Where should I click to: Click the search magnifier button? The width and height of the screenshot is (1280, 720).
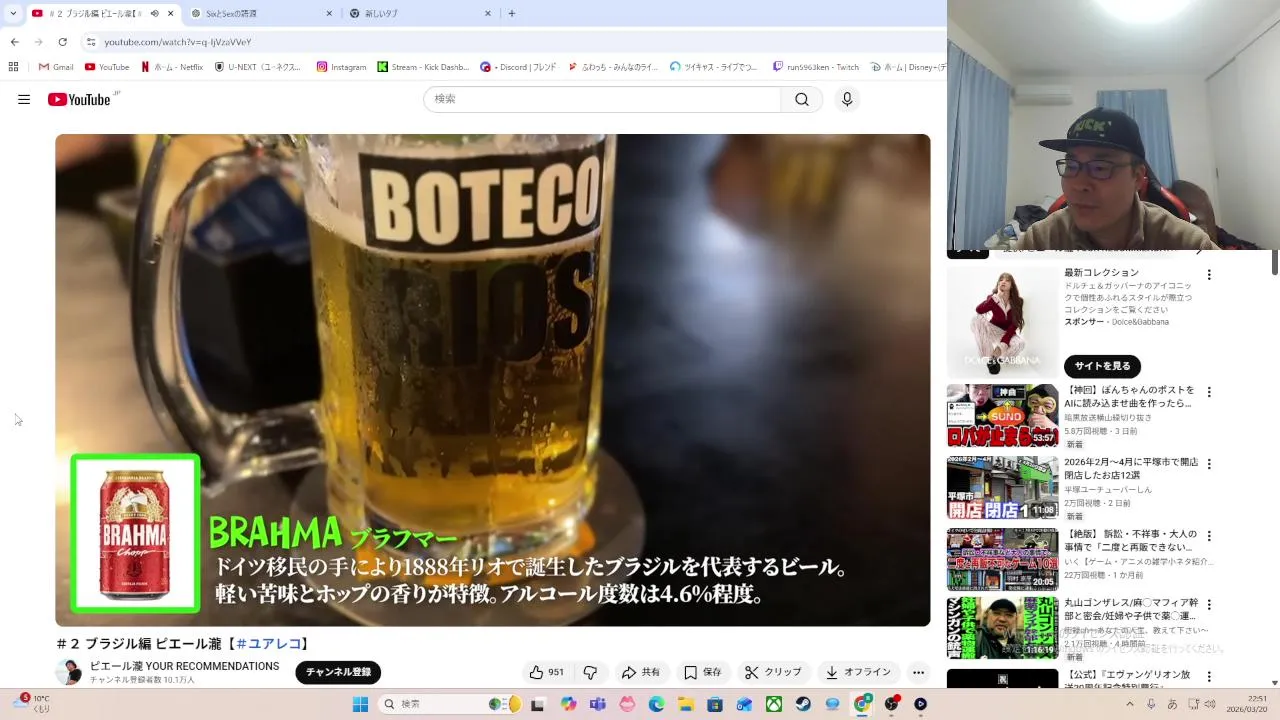(802, 99)
